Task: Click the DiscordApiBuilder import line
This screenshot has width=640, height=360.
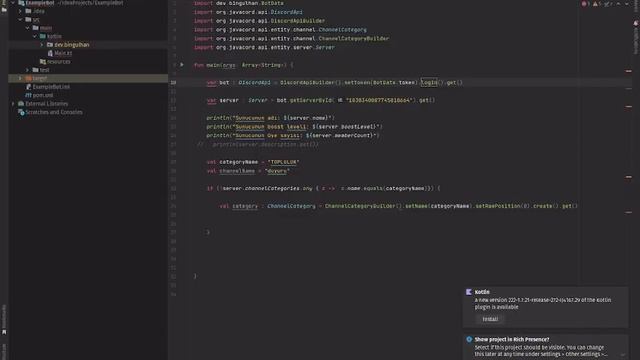Action: pyautogui.click(x=260, y=21)
